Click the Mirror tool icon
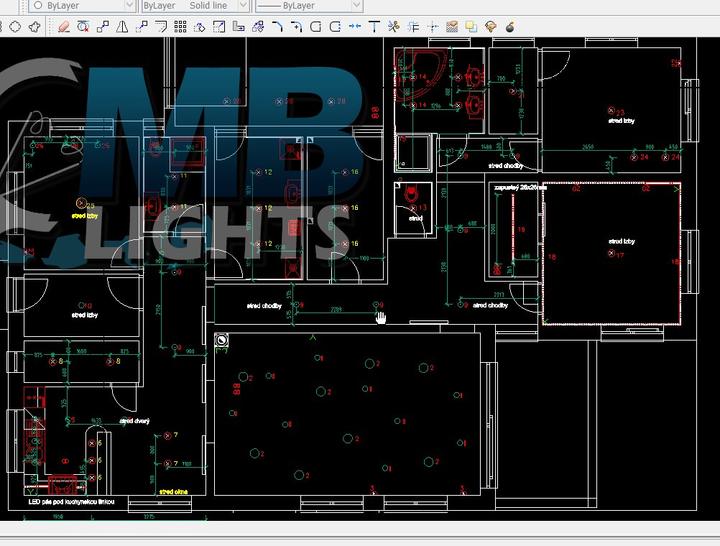This screenshot has width=720, height=546. coord(123,27)
